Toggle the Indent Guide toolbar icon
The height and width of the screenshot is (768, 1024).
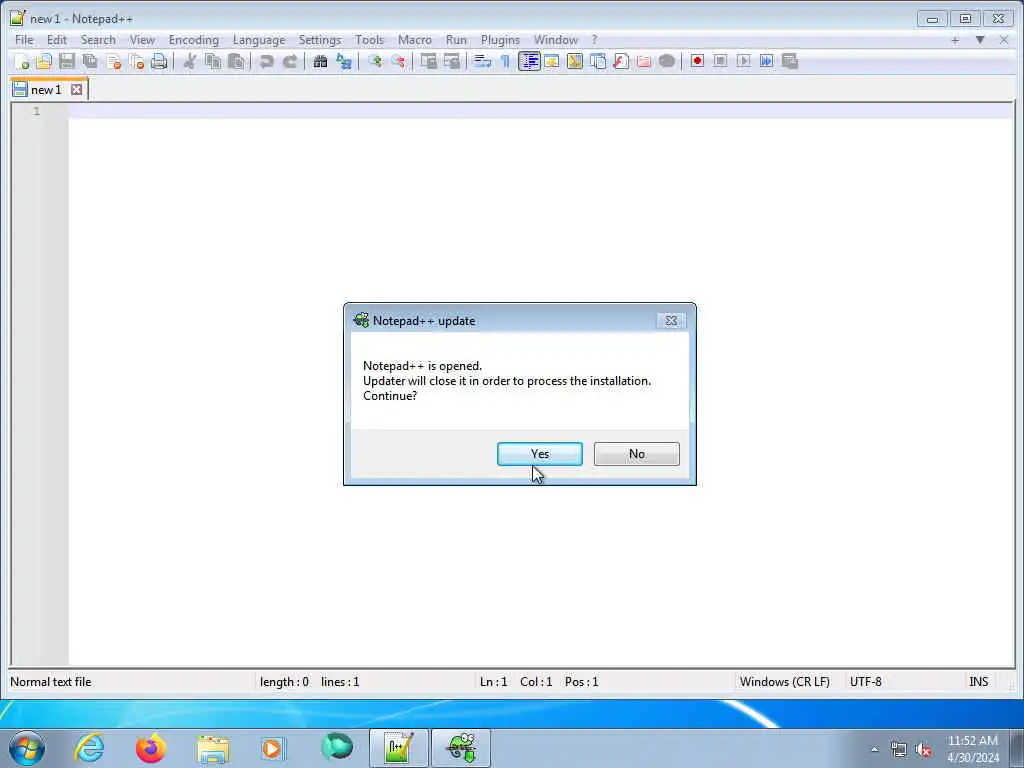(529, 61)
